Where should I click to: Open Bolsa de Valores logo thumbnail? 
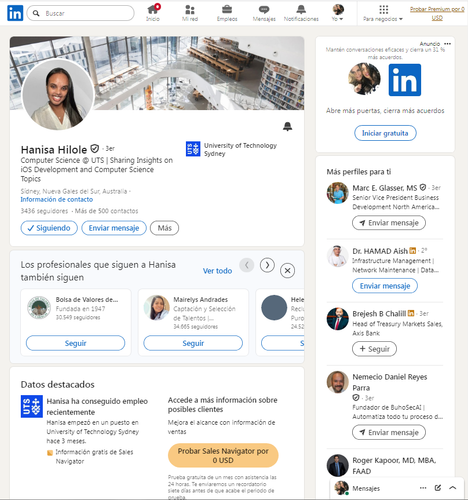click(x=39, y=307)
